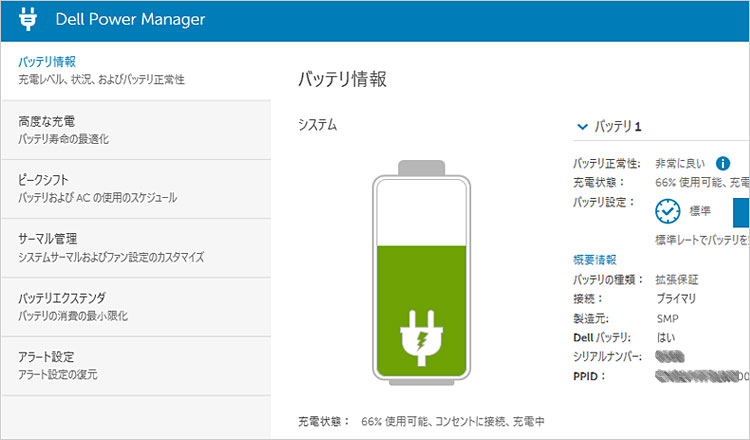Click the 標準レートでバッテリを description text
Screen dimensions: 750x440
coord(702,240)
